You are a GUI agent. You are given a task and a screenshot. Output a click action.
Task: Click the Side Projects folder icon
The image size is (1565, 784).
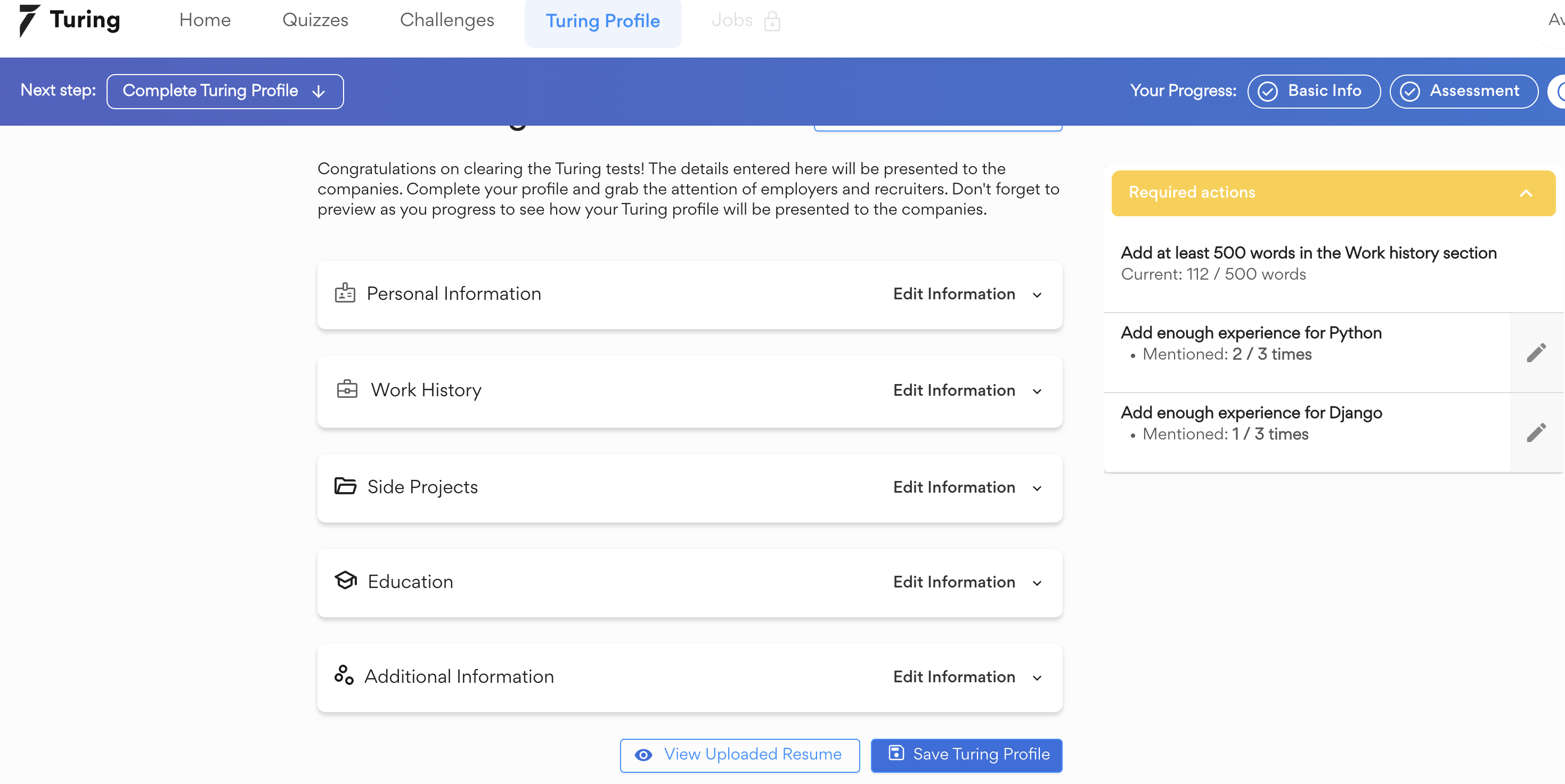[345, 486]
